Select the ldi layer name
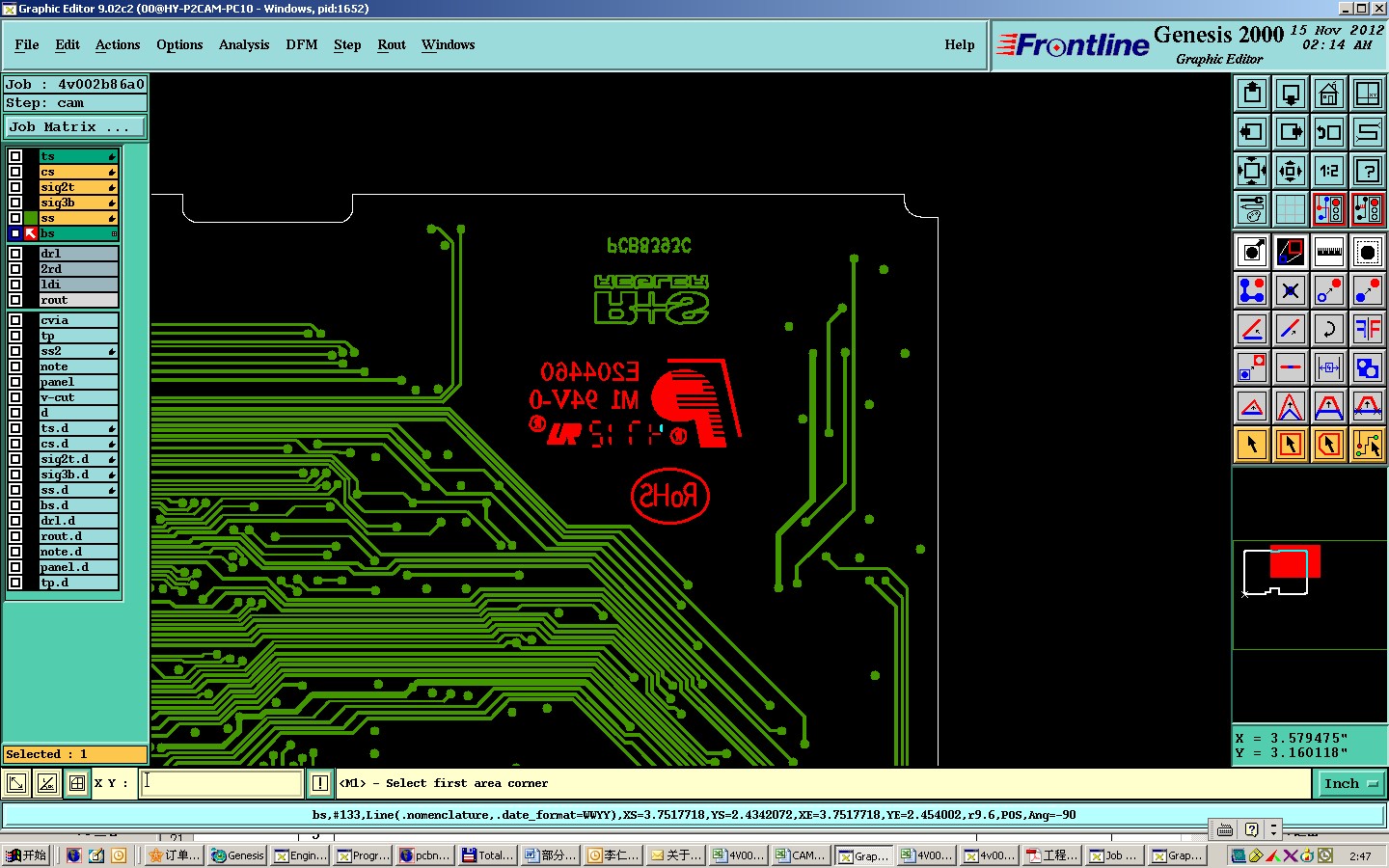Viewport: 1389px width, 868px height. pyautogui.click(x=78, y=285)
